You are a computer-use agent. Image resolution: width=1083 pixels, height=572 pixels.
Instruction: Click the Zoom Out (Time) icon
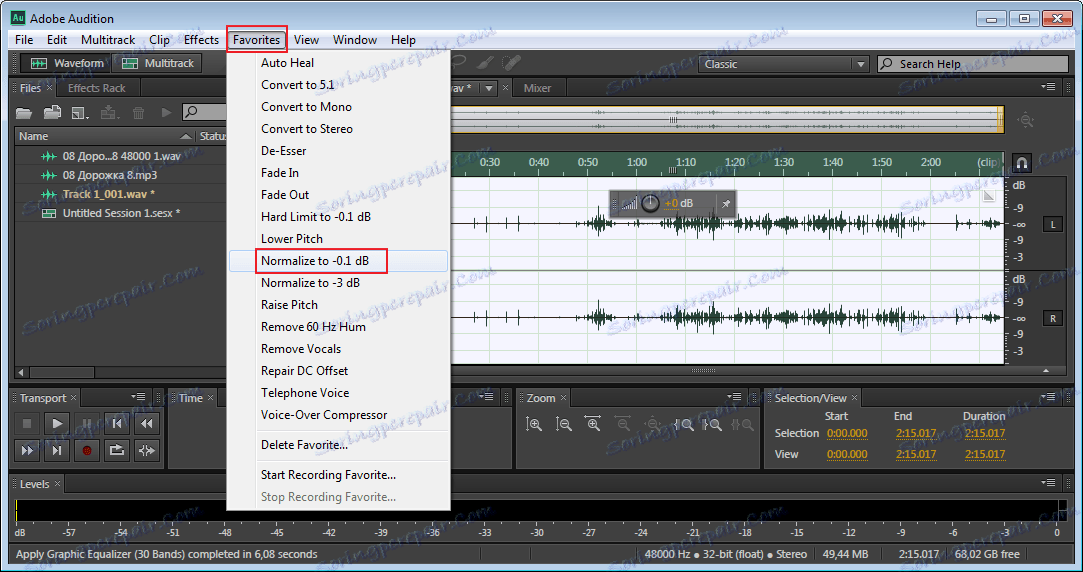click(622, 424)
